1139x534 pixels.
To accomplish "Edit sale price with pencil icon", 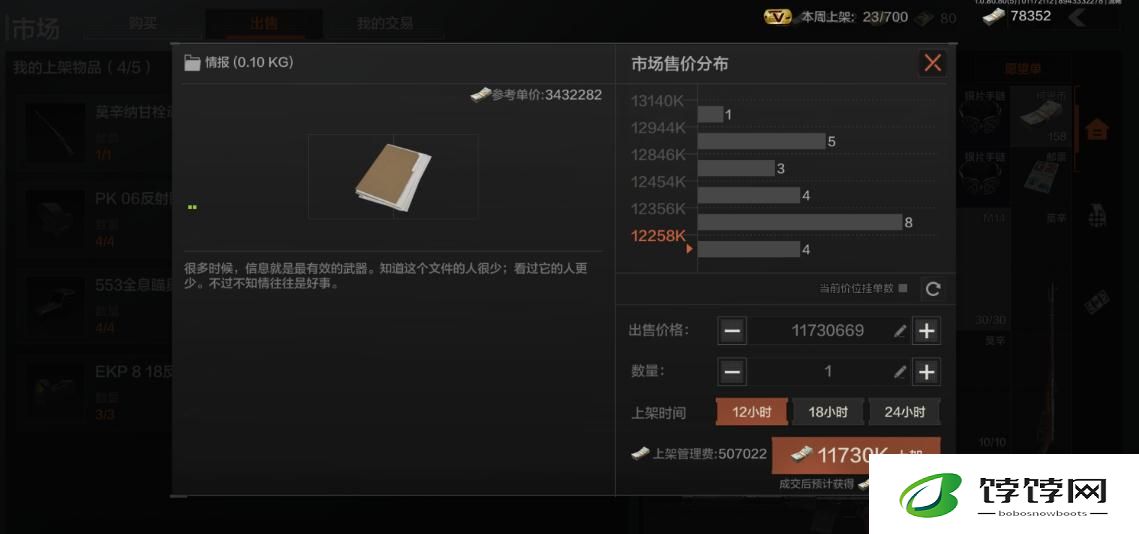I will [x=900, y=331].
